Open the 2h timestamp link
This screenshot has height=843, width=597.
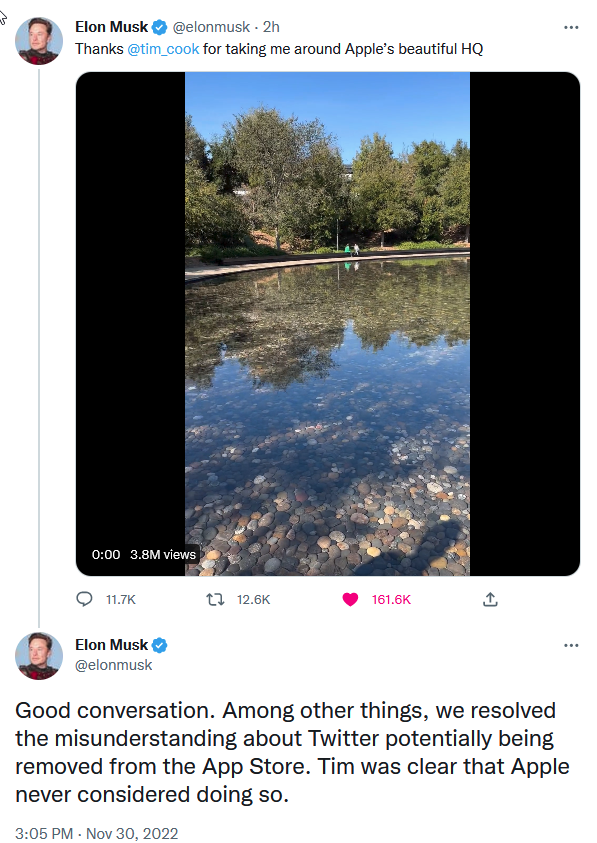(x=271, y=27)
